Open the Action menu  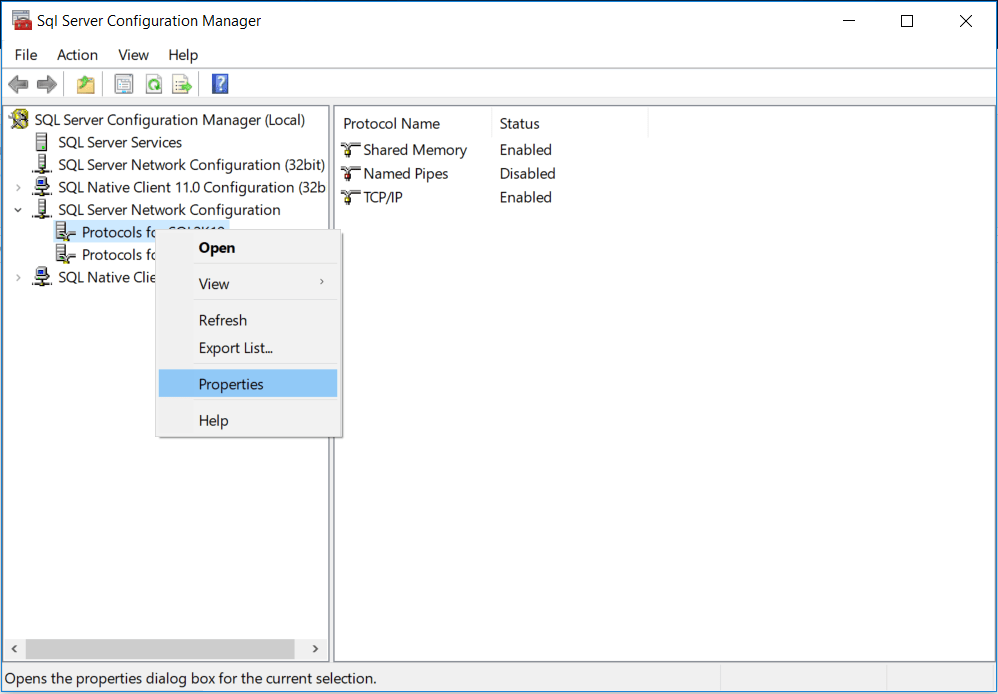77,55
